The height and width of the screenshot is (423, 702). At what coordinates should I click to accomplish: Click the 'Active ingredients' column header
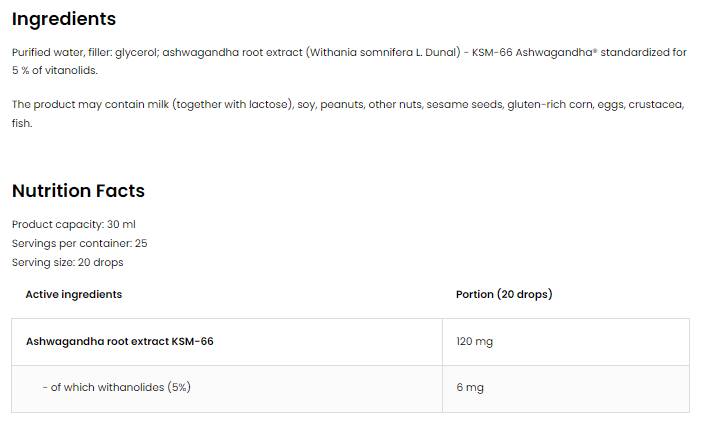click(73, 295)
